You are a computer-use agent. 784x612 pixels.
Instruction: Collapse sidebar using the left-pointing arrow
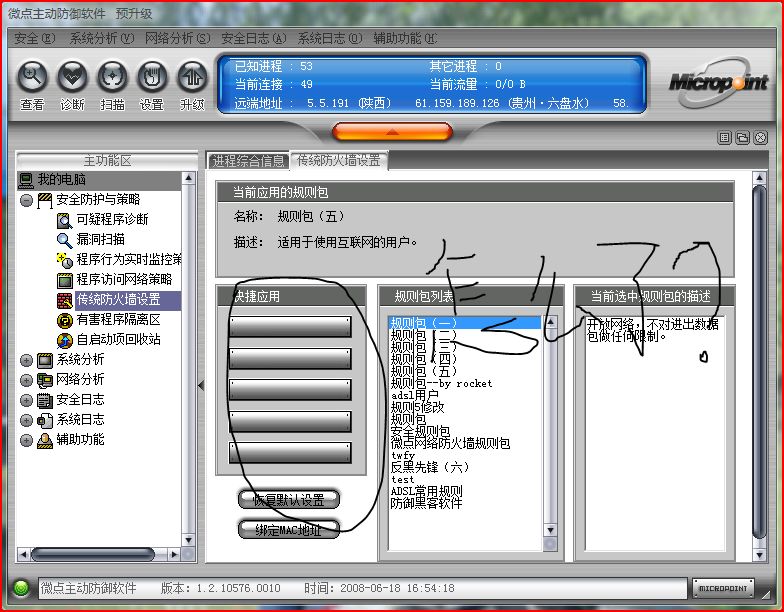point(201,386)
